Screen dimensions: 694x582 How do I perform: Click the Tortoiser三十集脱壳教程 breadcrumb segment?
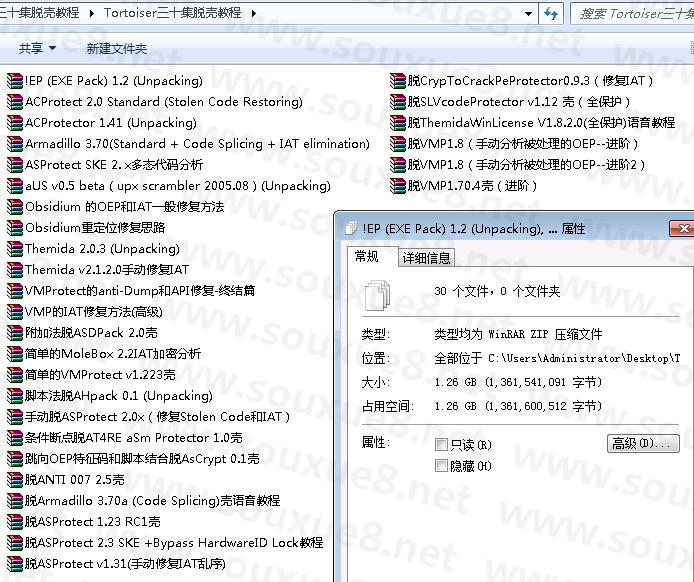click(173, 13)
